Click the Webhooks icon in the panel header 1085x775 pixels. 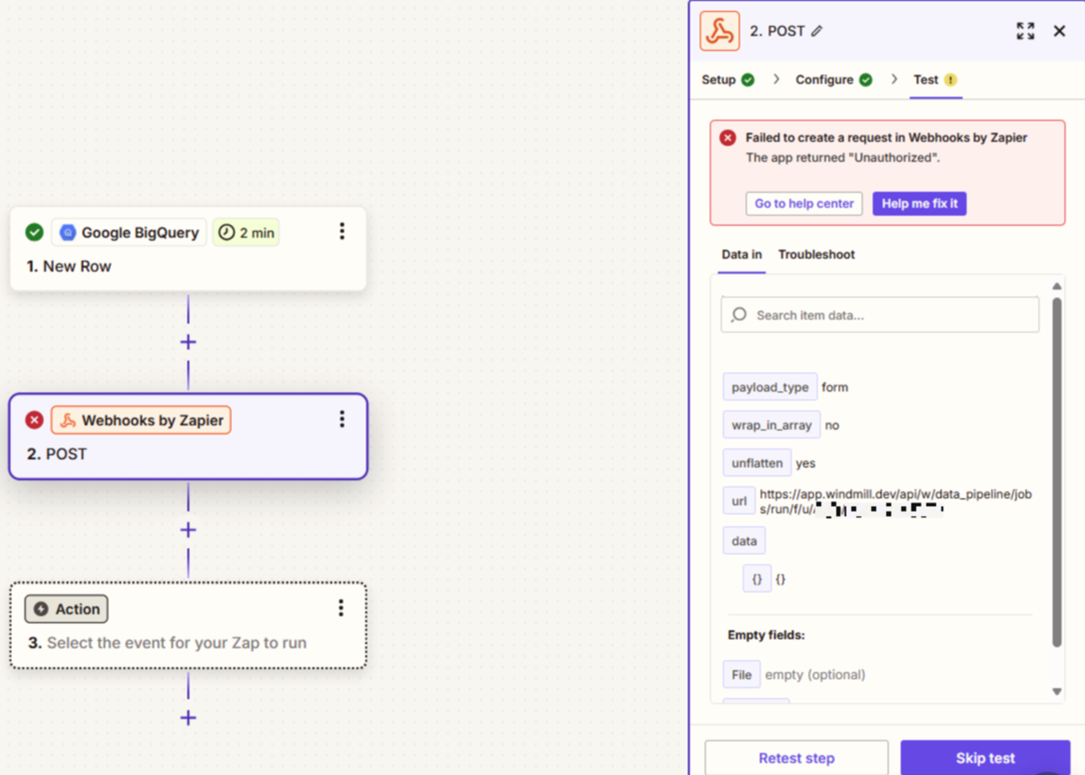tap(720, 31)
